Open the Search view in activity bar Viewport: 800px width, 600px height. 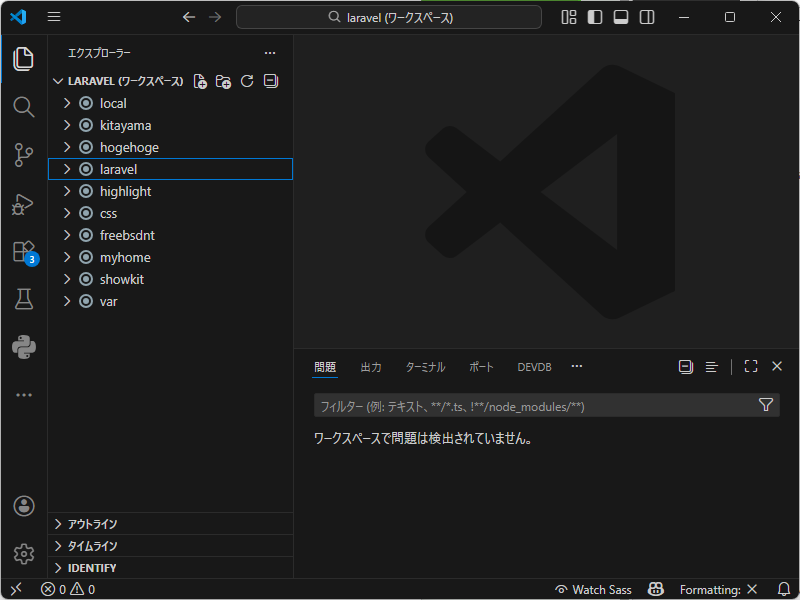[x=24, y=107]
